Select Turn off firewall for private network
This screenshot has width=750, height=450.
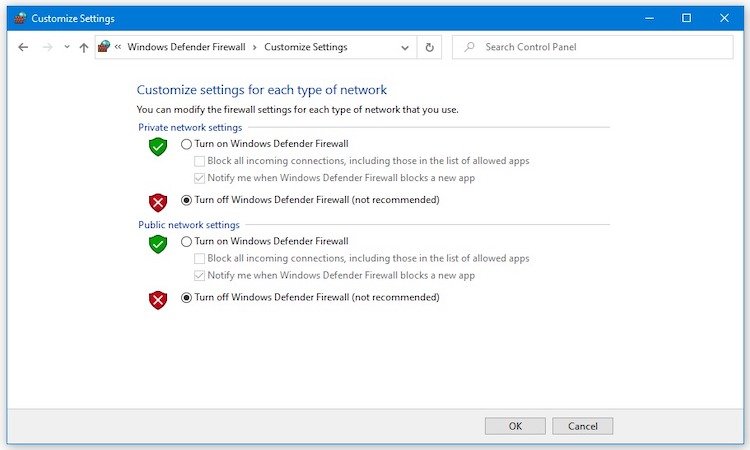pos(186,200)
